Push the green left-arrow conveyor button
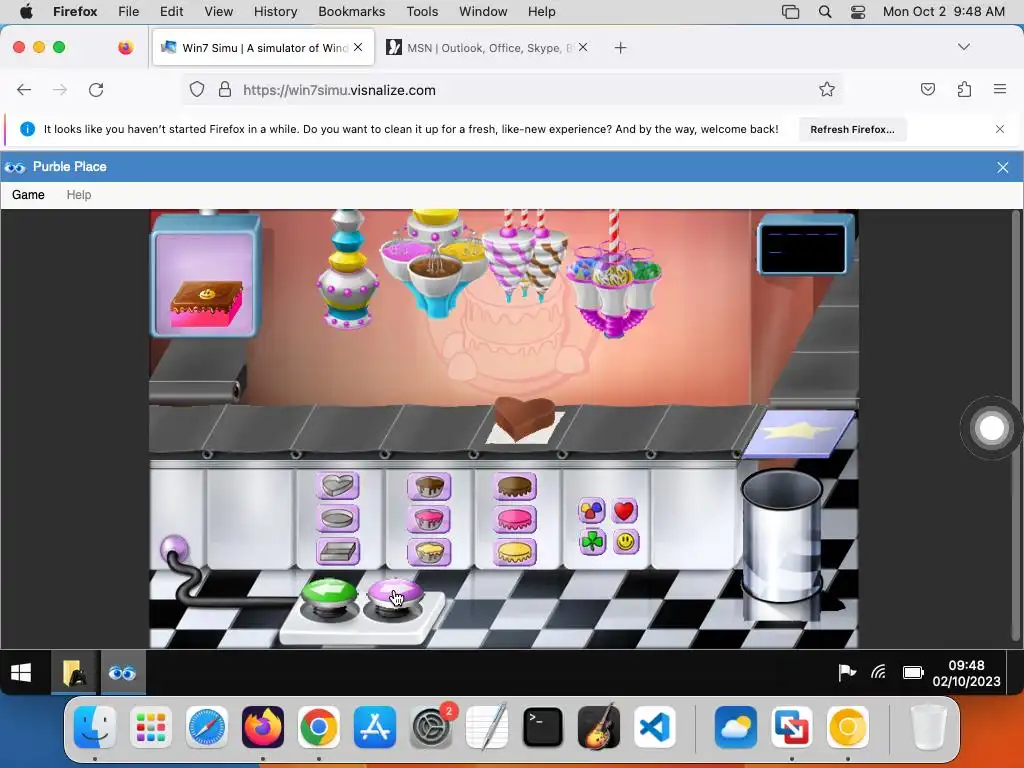 point(328,596)
